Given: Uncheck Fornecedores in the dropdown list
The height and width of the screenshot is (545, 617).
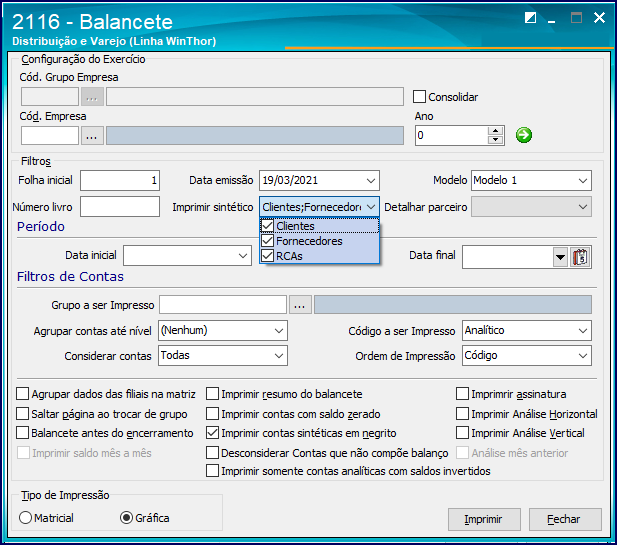Looking at the screenshot, I should point(268,241).
